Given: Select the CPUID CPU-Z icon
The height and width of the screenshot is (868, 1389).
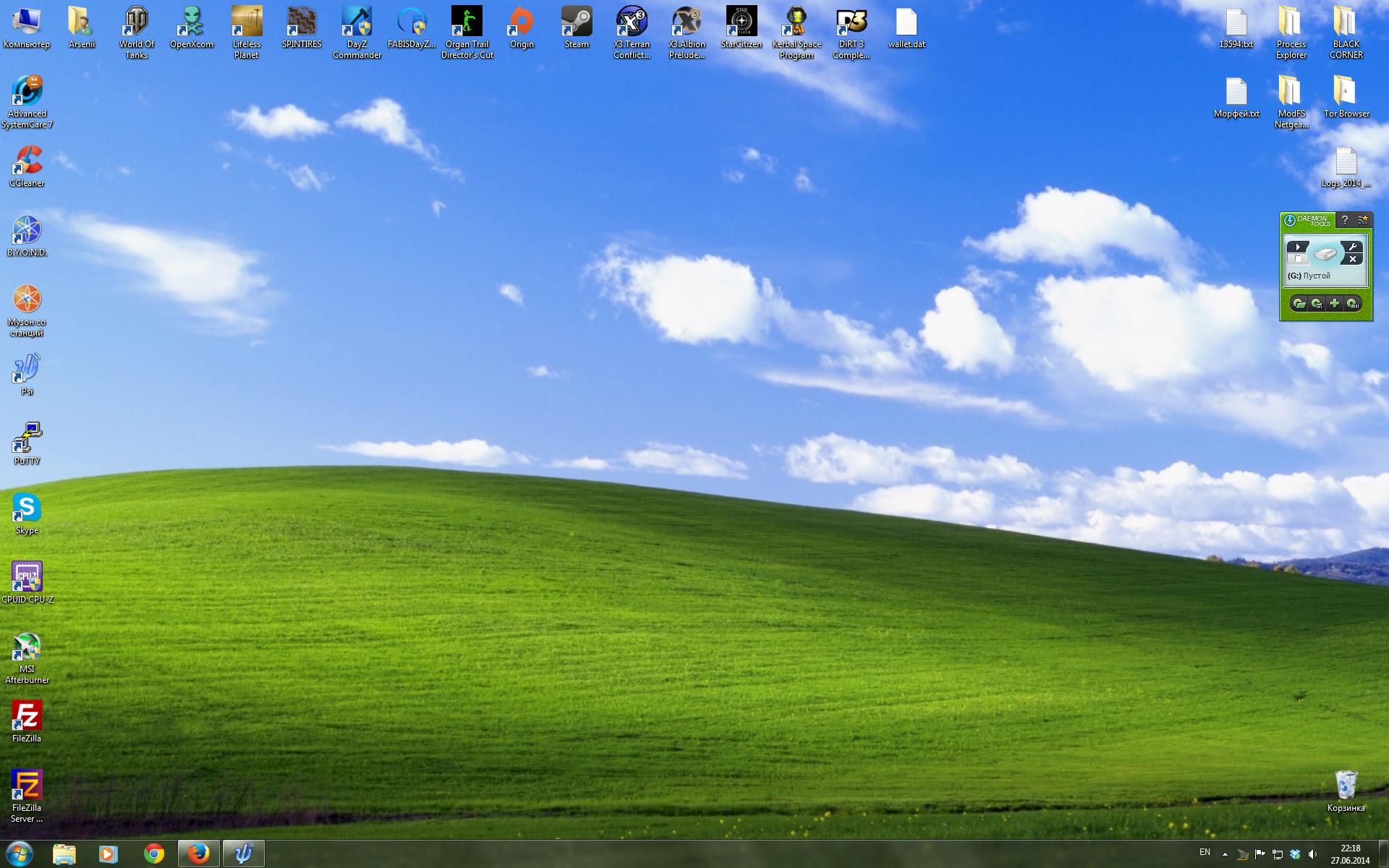Looking at the screenshot, I should tap(27, 583).
